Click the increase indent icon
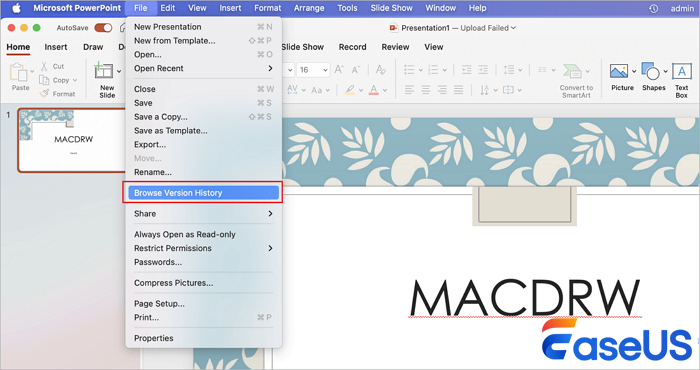The width and height of the screenshot is (700, 370). [x=483, y=70]
